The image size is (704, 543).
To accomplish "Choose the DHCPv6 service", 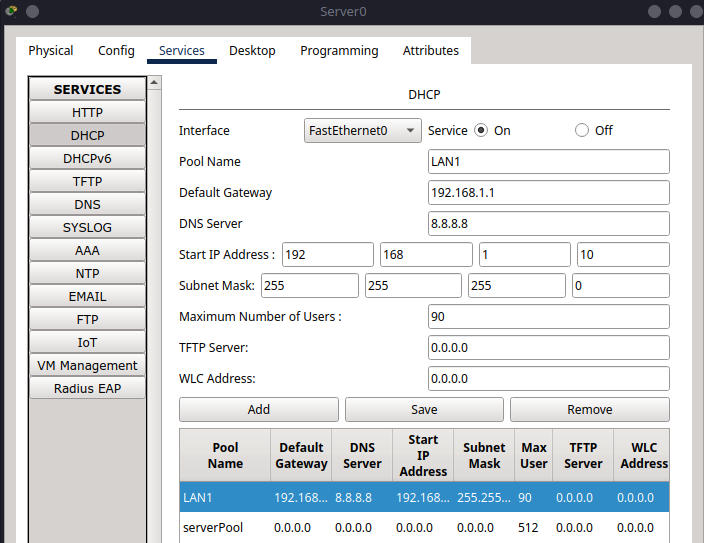I will [87, 158].
